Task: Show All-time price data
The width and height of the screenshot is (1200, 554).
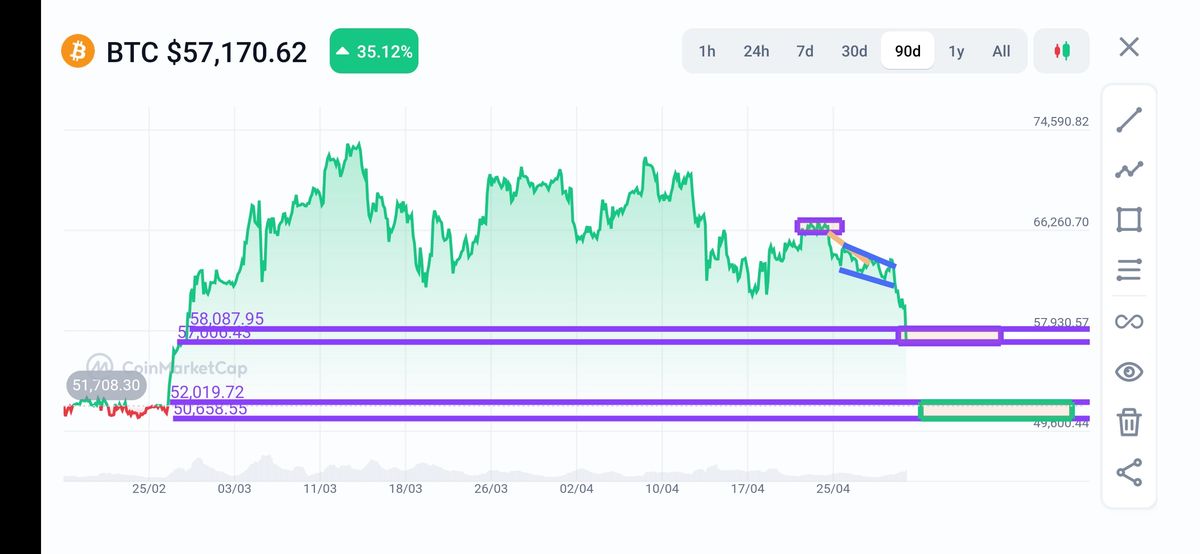Action: tap(1001, 51)
